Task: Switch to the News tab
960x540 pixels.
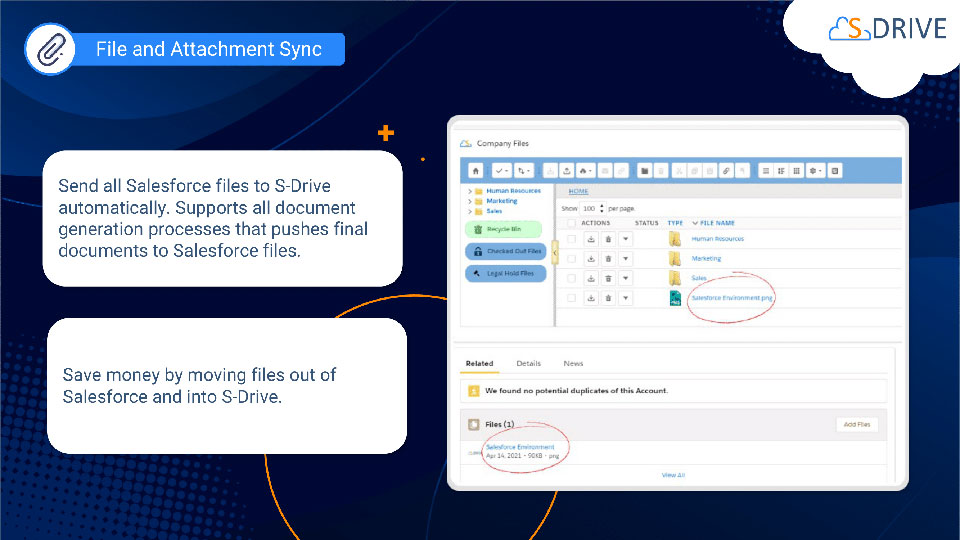Action: click(x=573, y=363)
